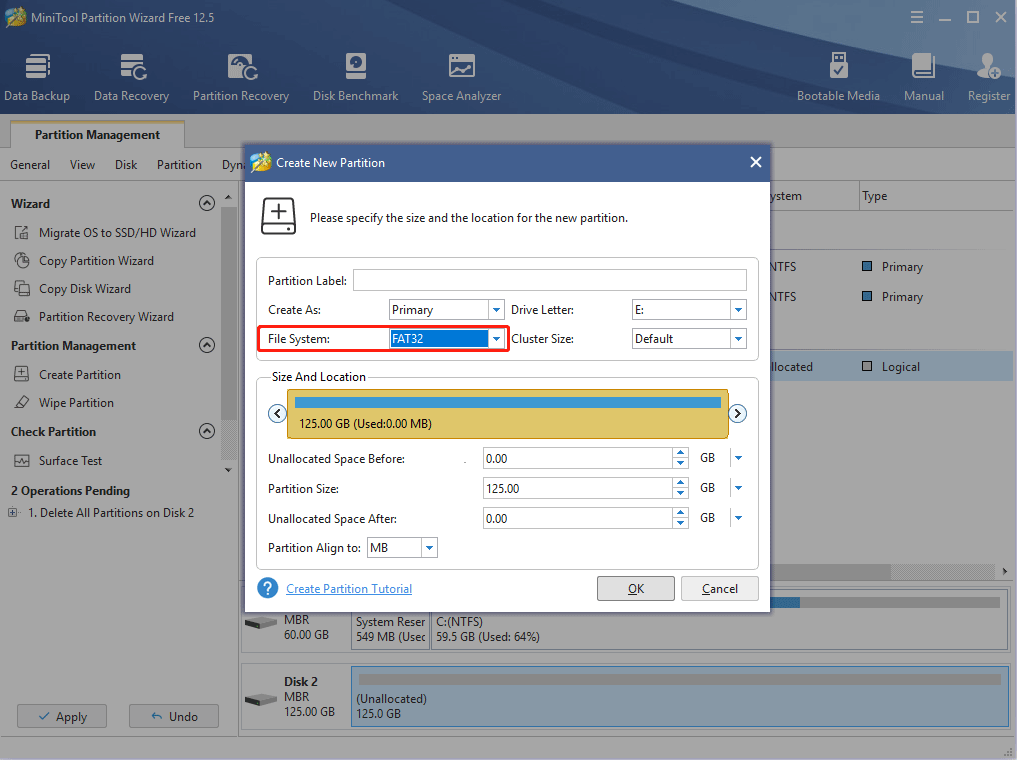This screenshot has width=1017, height=760.
Task: Open the Partition menu
Action: [x=179, y=165]
